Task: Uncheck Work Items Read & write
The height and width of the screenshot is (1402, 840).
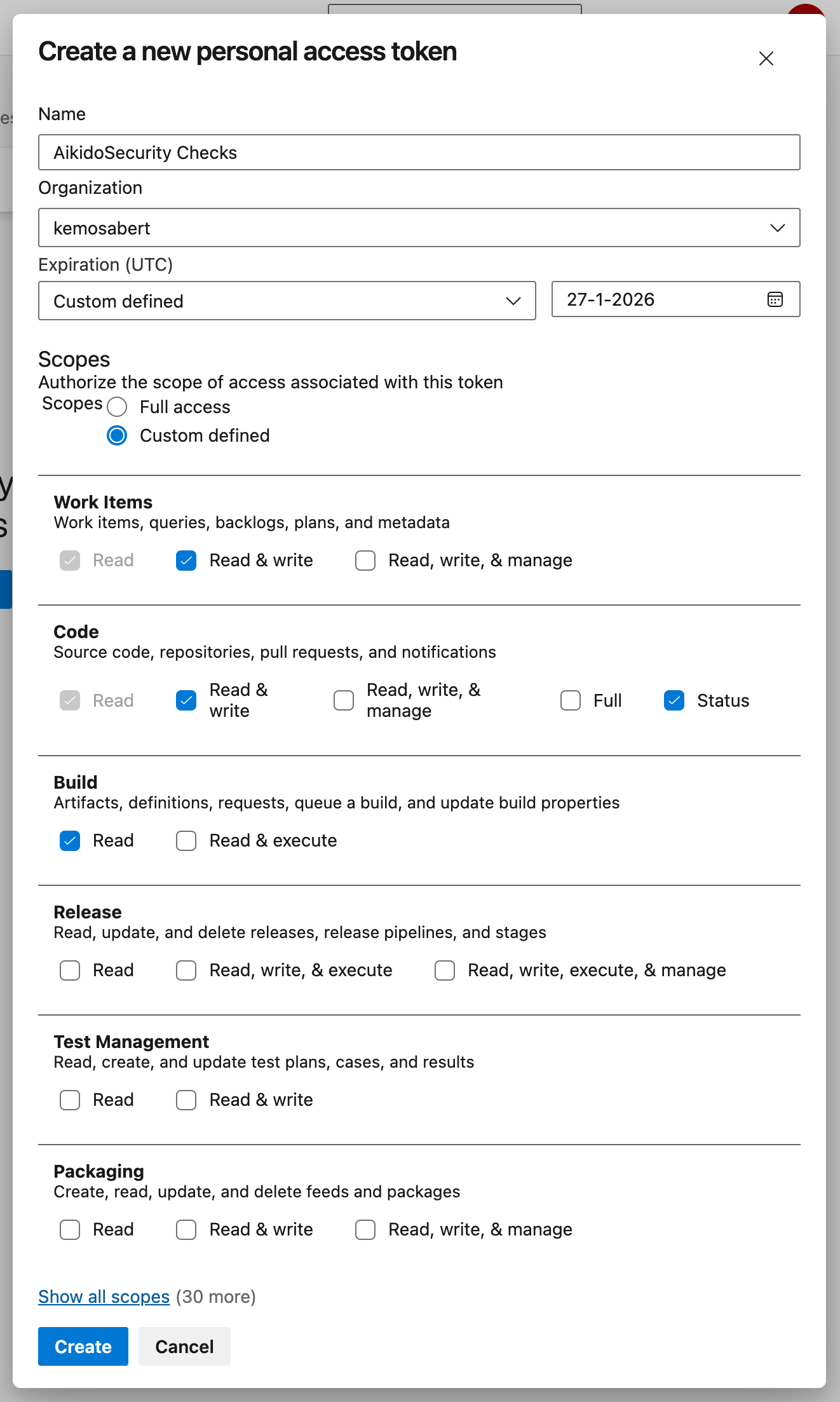Action: click(186, 561)
